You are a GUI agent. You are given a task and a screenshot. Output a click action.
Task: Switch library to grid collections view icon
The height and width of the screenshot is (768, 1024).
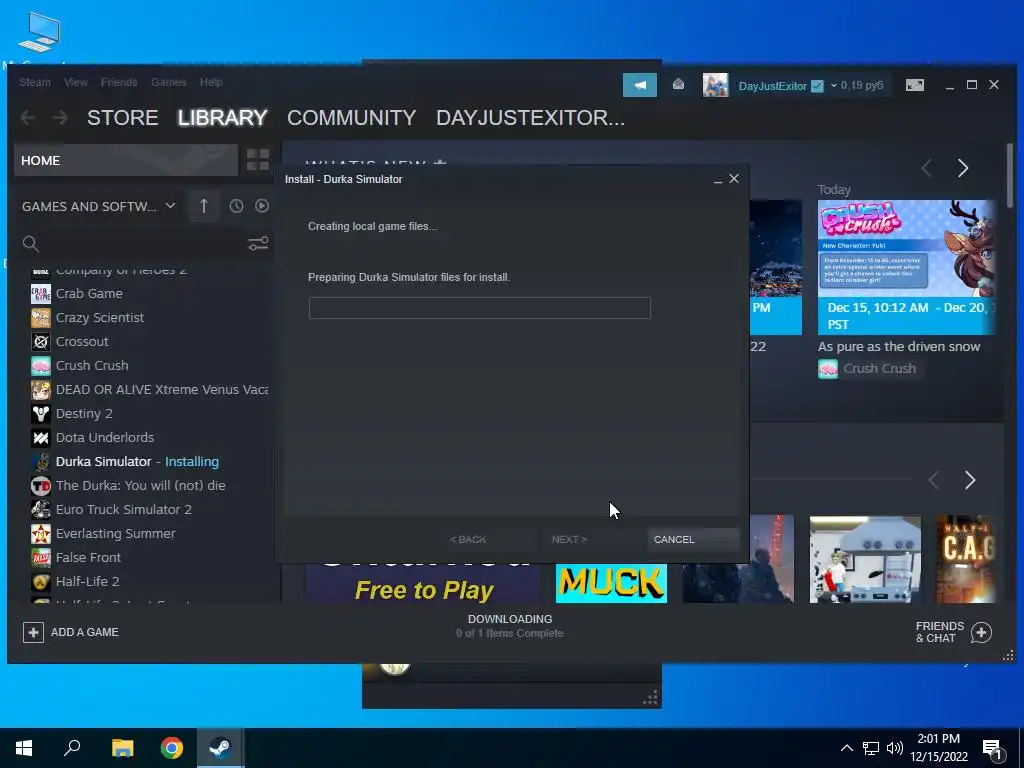(x=257, y=160)
